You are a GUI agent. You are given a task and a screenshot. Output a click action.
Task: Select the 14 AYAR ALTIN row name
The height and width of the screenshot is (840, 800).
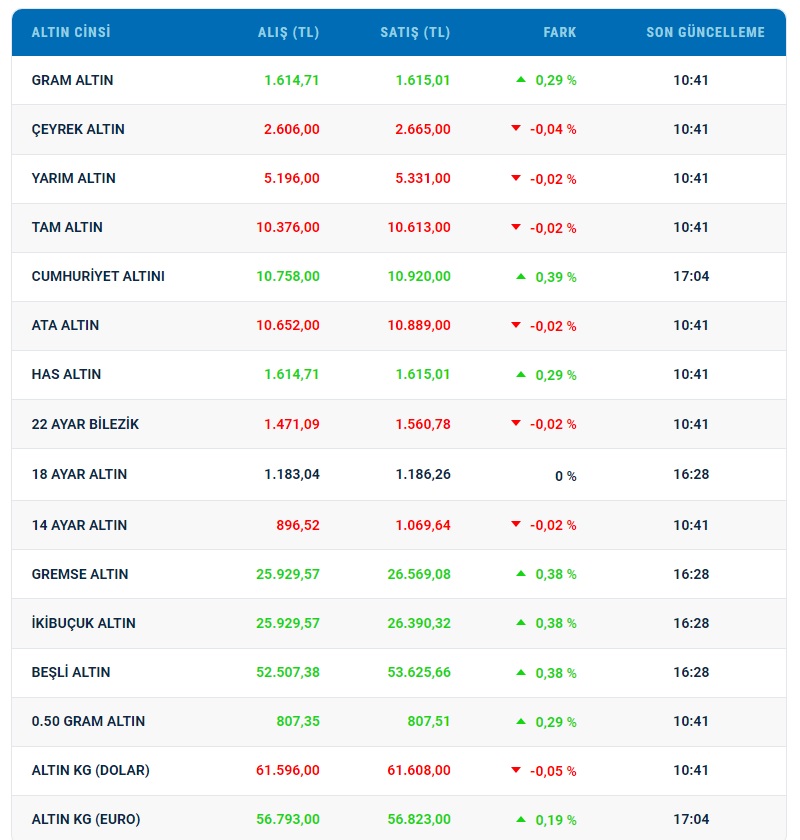[79, 525]
